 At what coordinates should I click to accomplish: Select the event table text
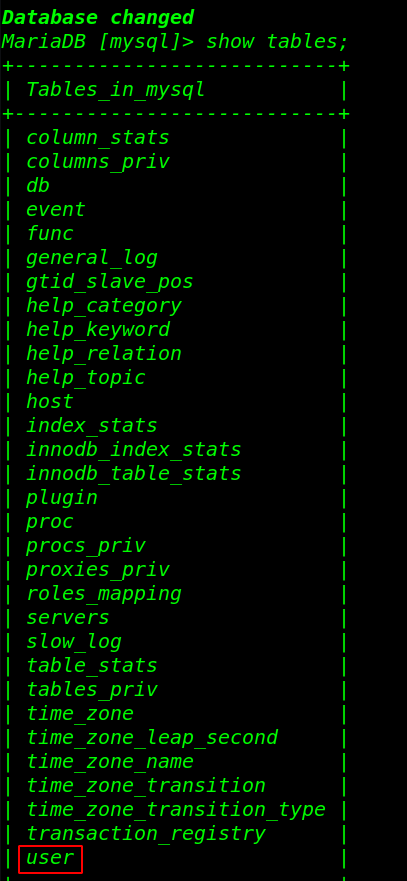[x=56, y=210]
